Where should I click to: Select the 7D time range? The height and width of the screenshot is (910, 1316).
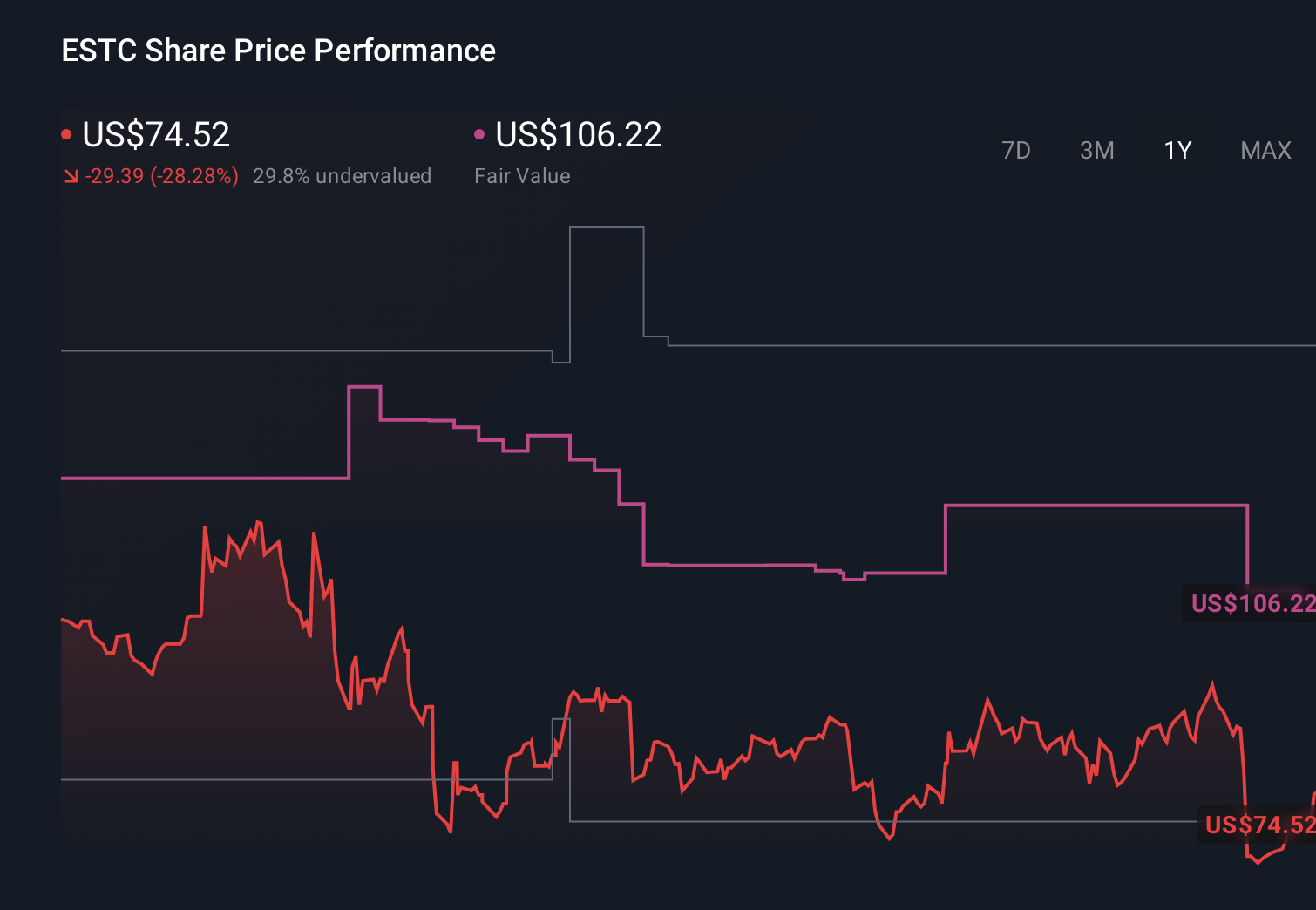[x=1017, y=150]
